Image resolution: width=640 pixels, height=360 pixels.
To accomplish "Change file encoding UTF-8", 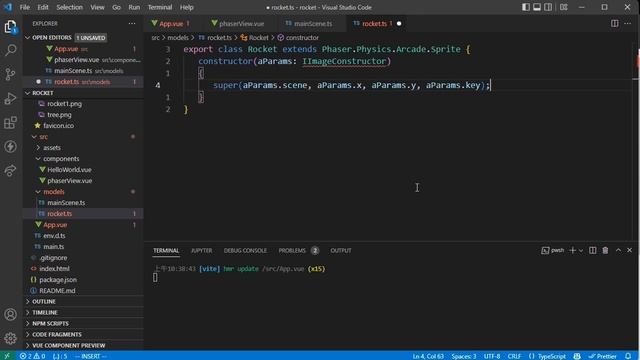I will pos(492,356).
